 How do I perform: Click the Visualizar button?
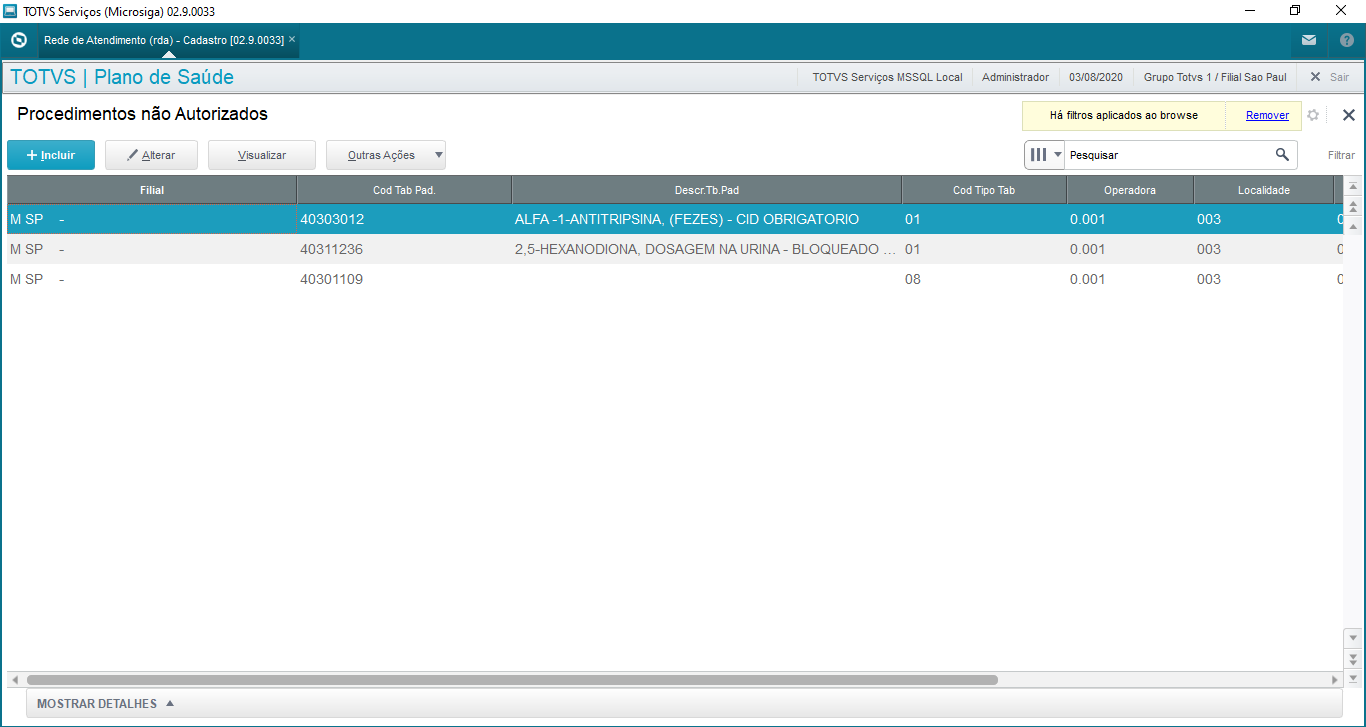(262, 155)
